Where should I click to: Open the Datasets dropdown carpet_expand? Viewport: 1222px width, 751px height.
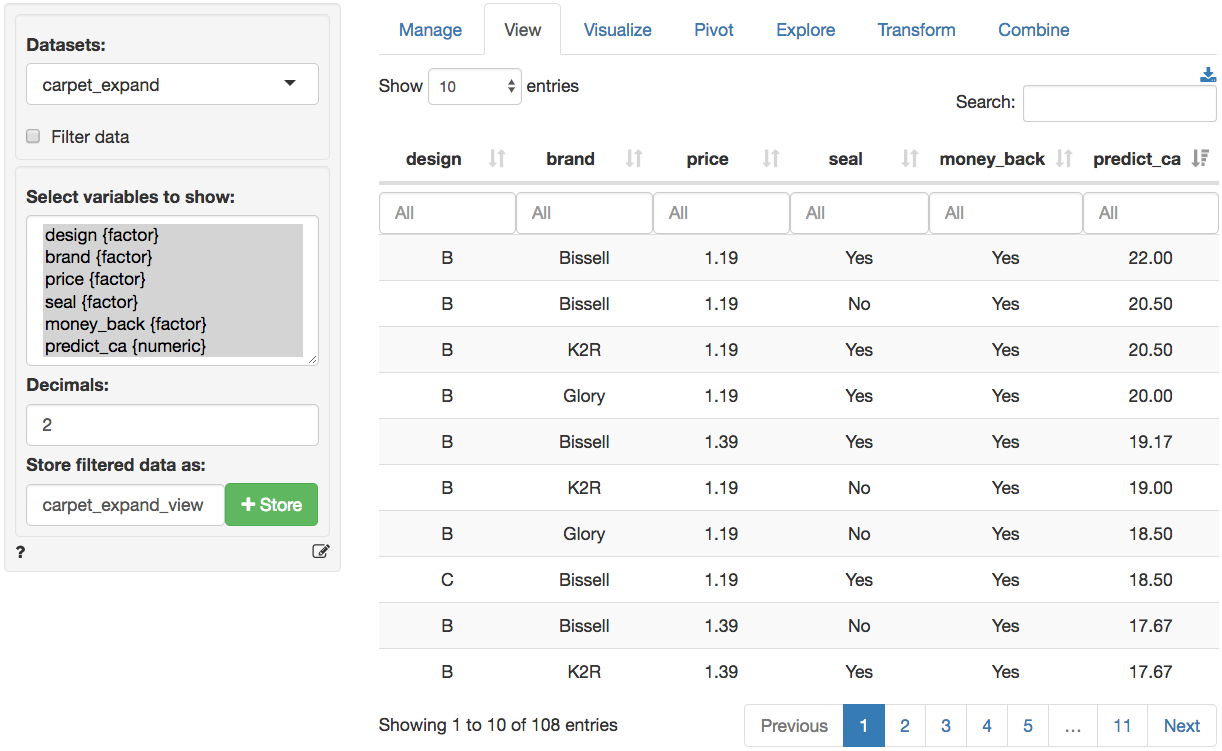coord(172,85)
